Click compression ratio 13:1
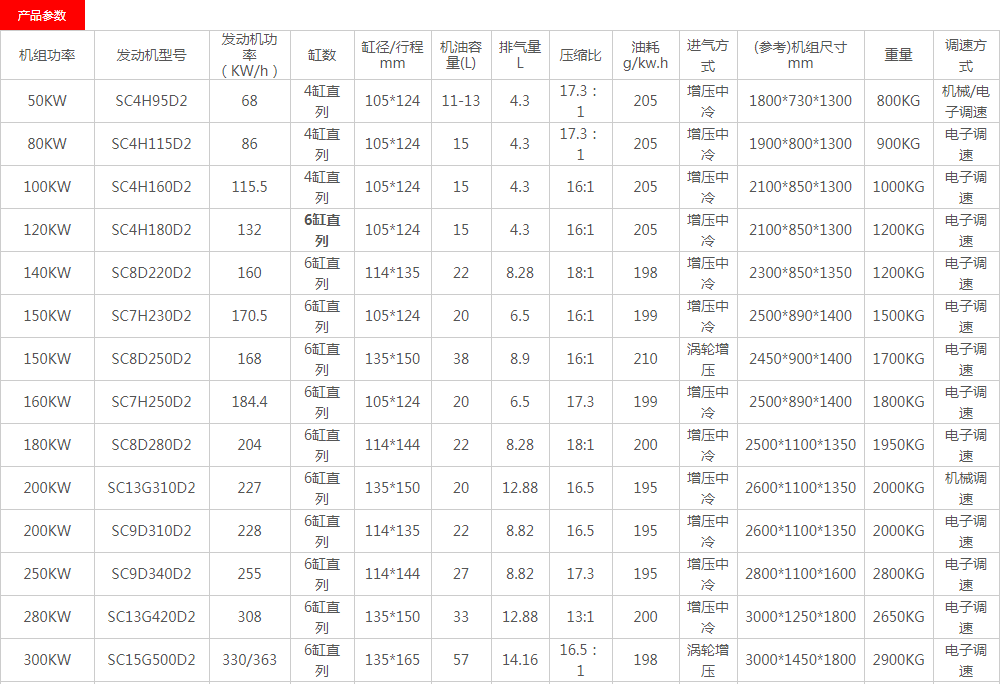 coord(580,616)
